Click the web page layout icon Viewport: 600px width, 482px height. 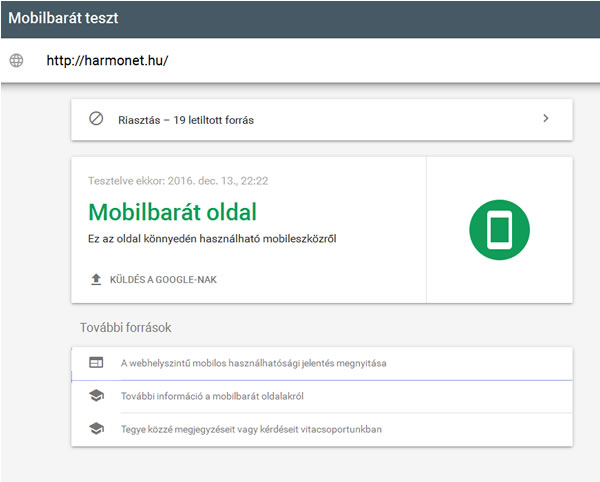click(x=96, y=362)
